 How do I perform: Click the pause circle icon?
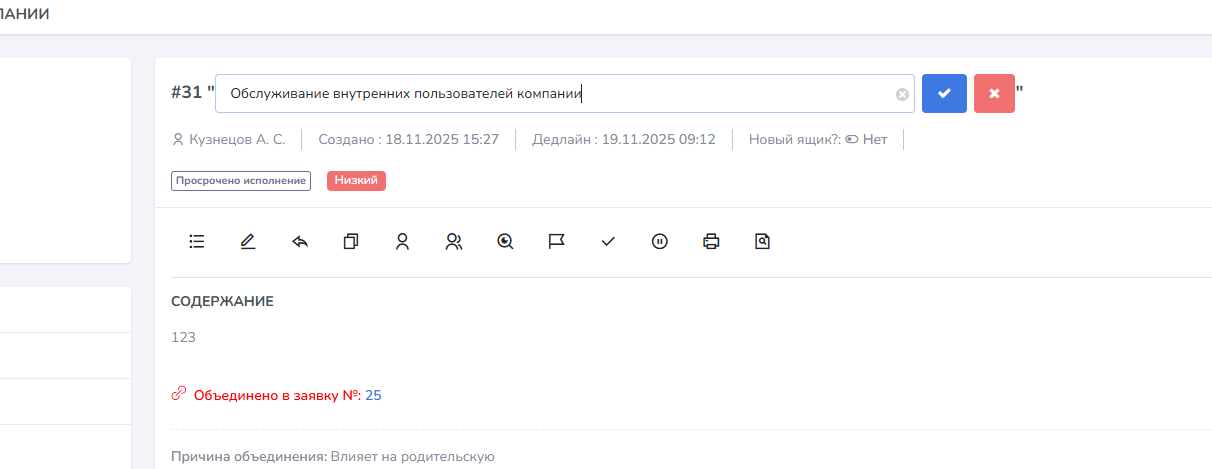click(659, 241)
